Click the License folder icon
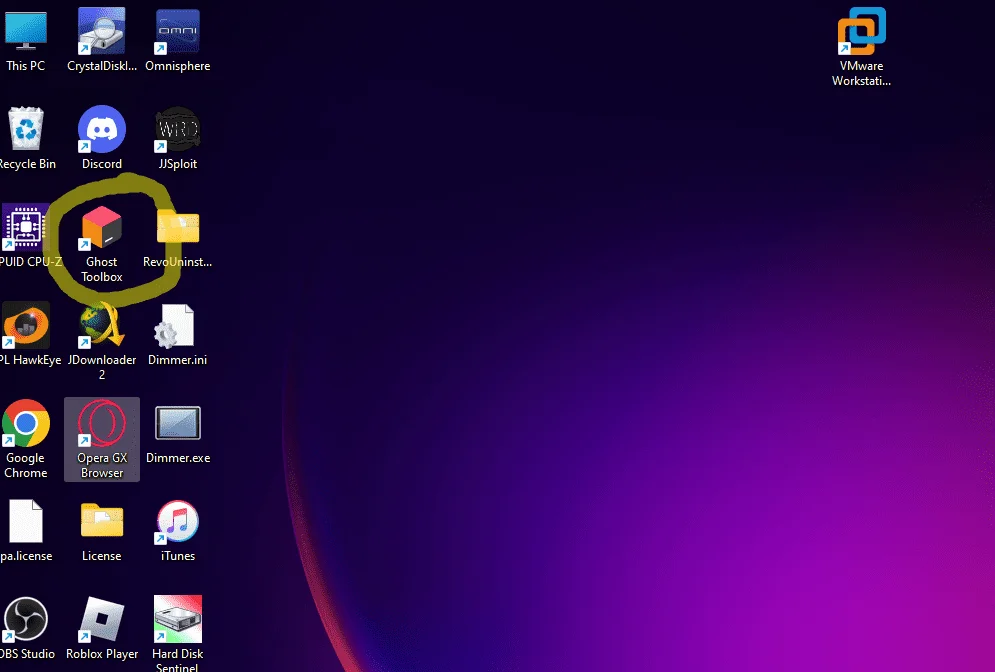 102,520
